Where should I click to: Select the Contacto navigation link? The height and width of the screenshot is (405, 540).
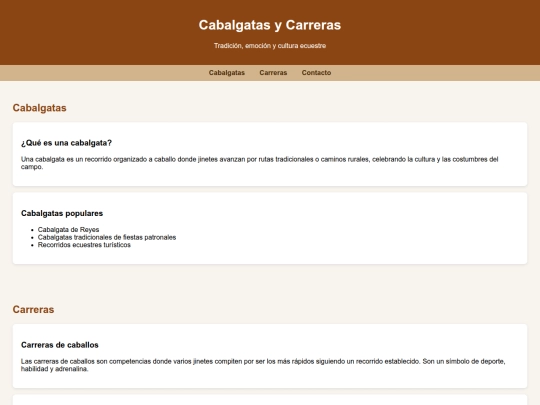[x=316, y=73]
